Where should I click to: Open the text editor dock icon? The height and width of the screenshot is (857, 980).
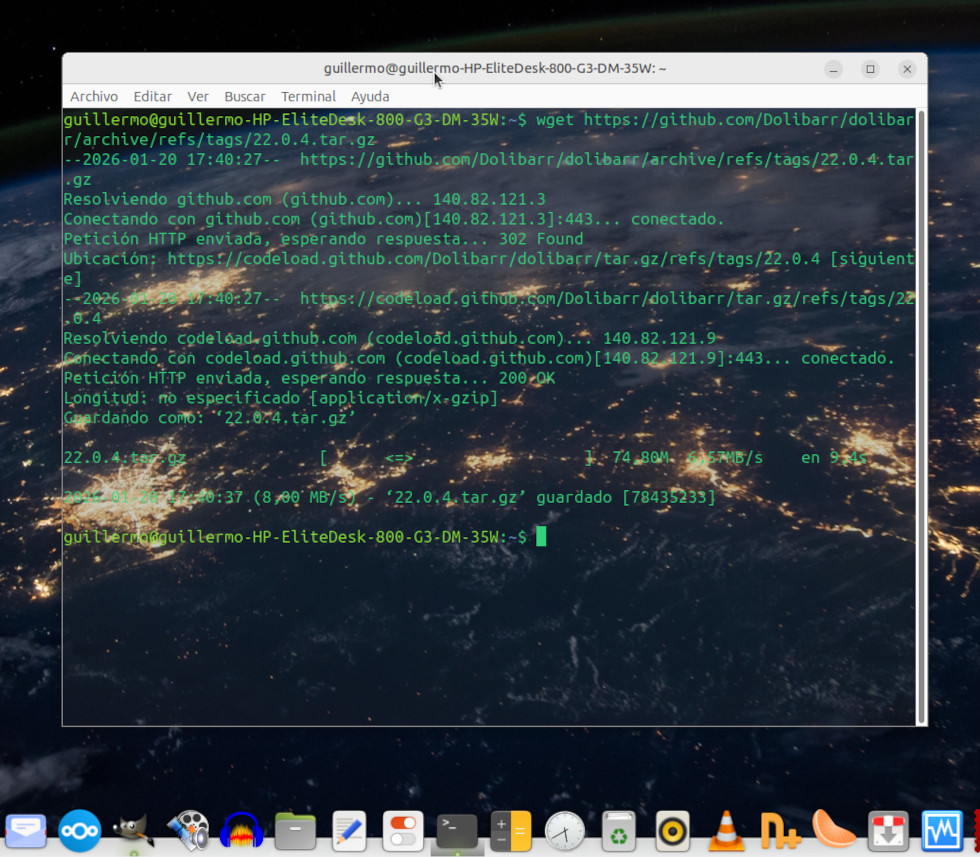point(349,830)
